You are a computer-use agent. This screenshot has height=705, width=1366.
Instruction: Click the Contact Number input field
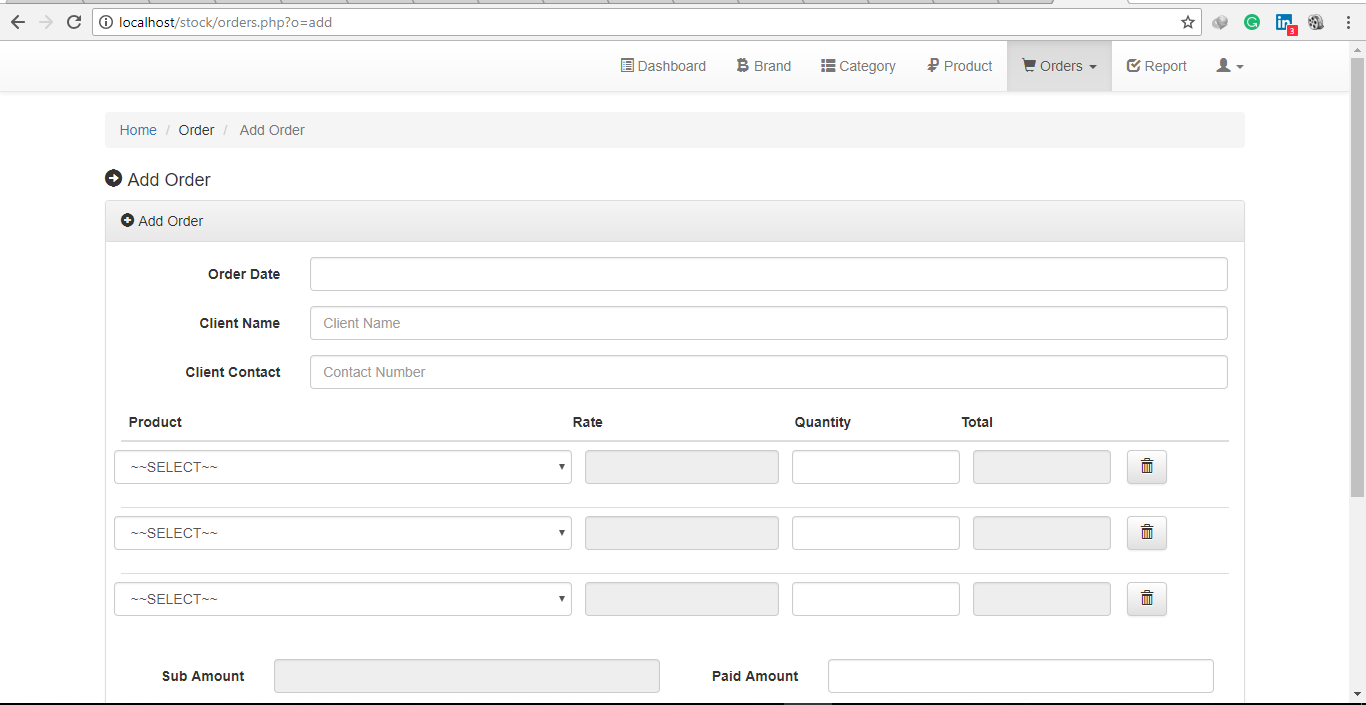click(x=768, y=372)
